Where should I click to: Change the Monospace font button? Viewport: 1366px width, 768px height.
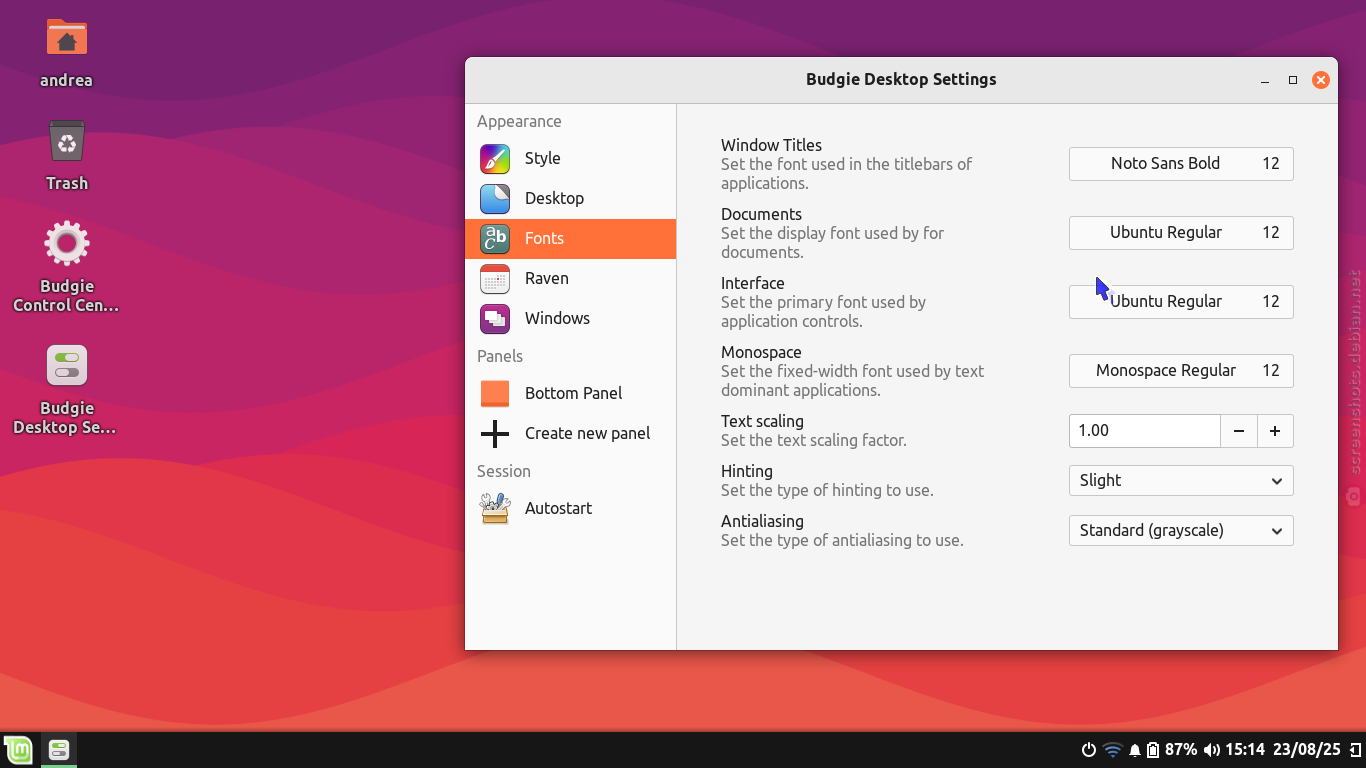pos(1181,371)
